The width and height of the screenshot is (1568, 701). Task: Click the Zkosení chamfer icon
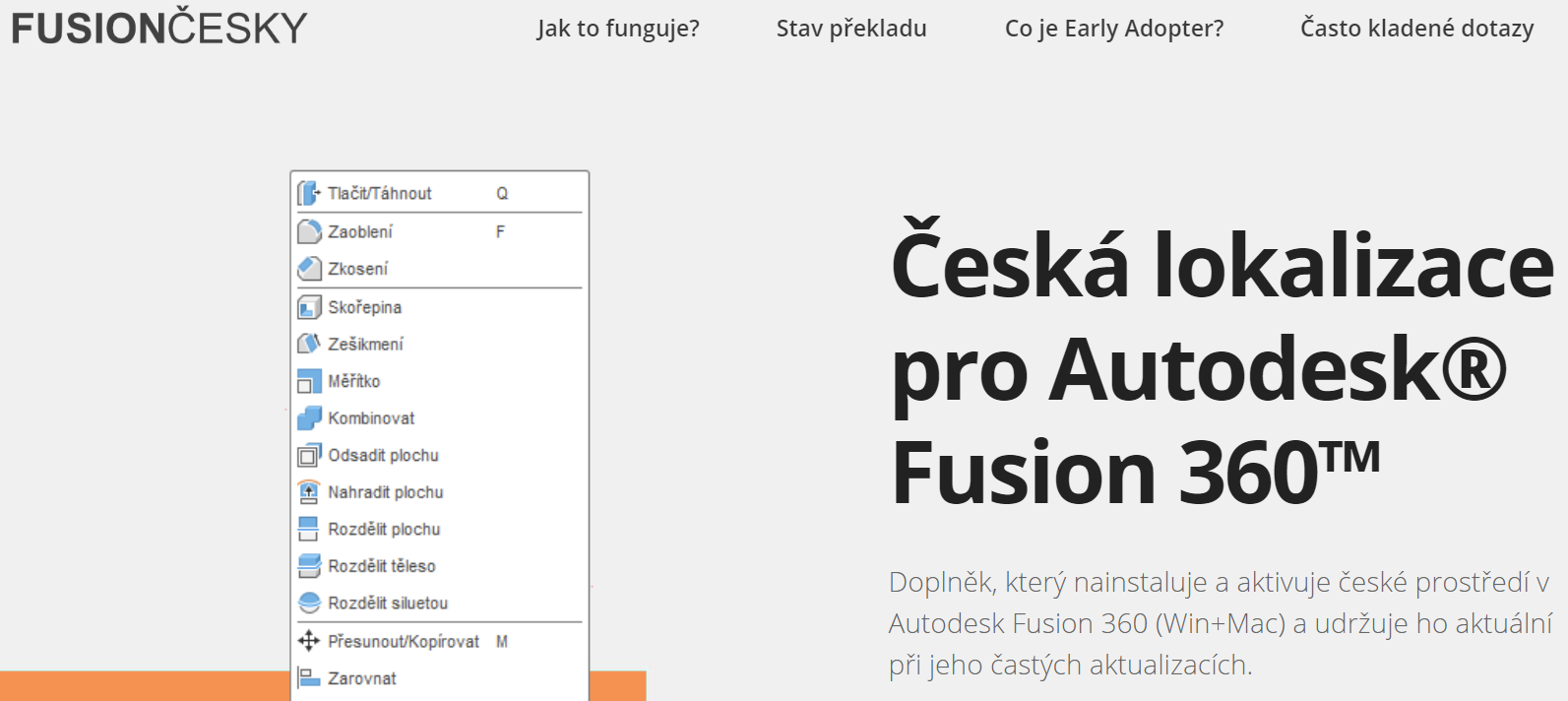coord(309,269)
